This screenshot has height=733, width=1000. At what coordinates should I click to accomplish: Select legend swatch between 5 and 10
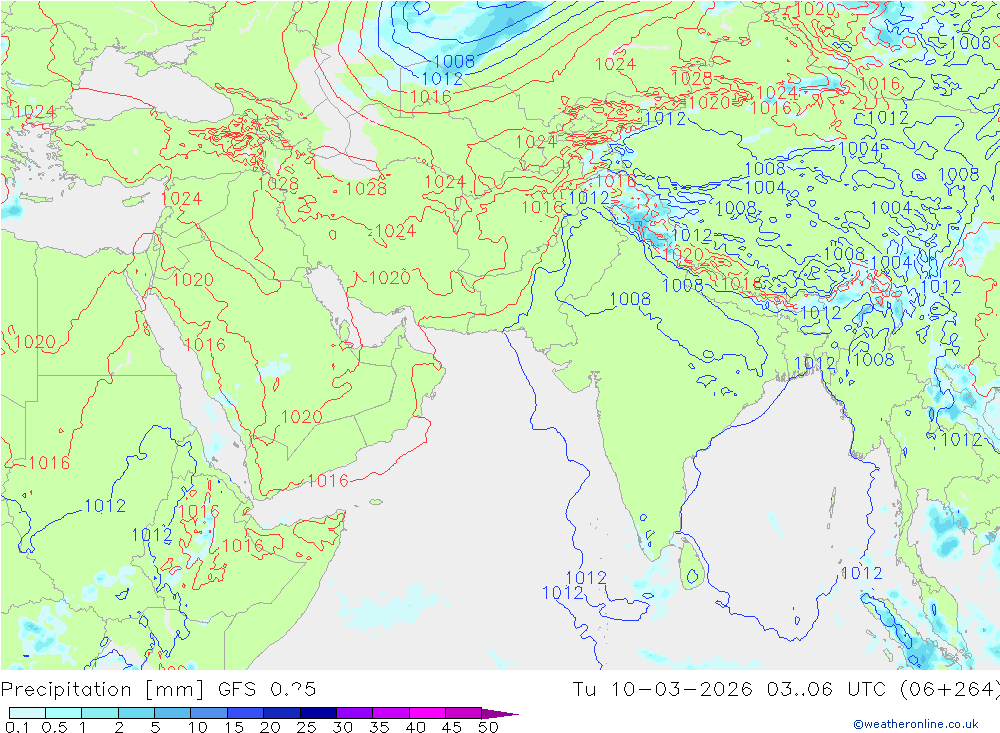[x=172, y=713]
